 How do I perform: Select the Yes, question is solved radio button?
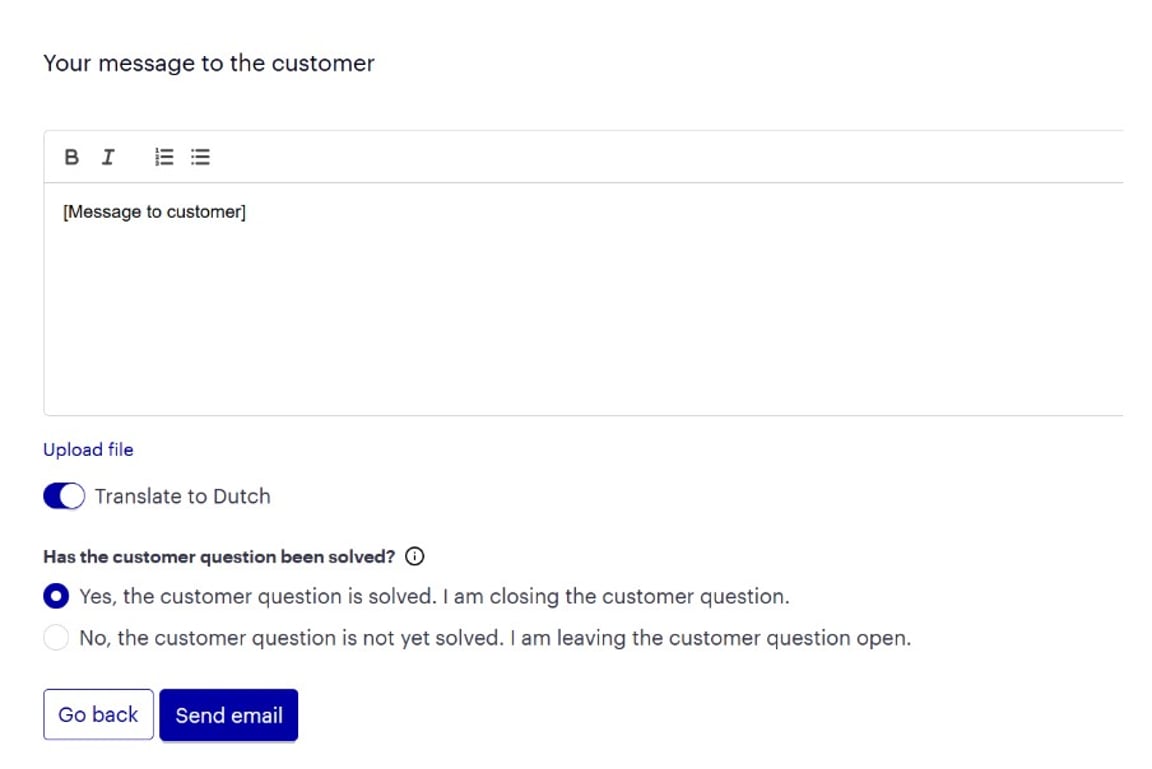pos(57,596)
